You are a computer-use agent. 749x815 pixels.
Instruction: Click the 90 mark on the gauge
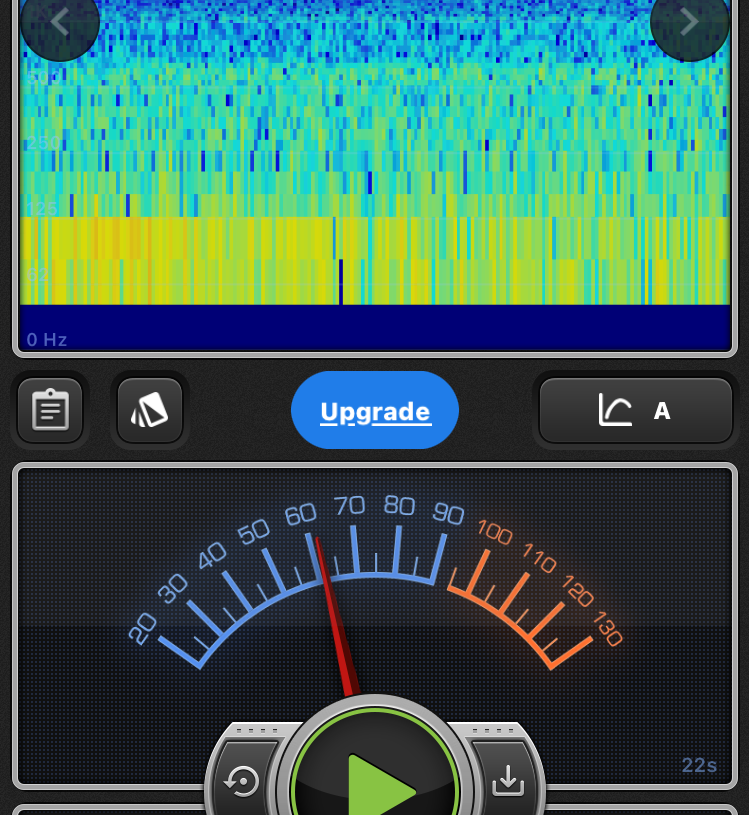click(448, 514)
